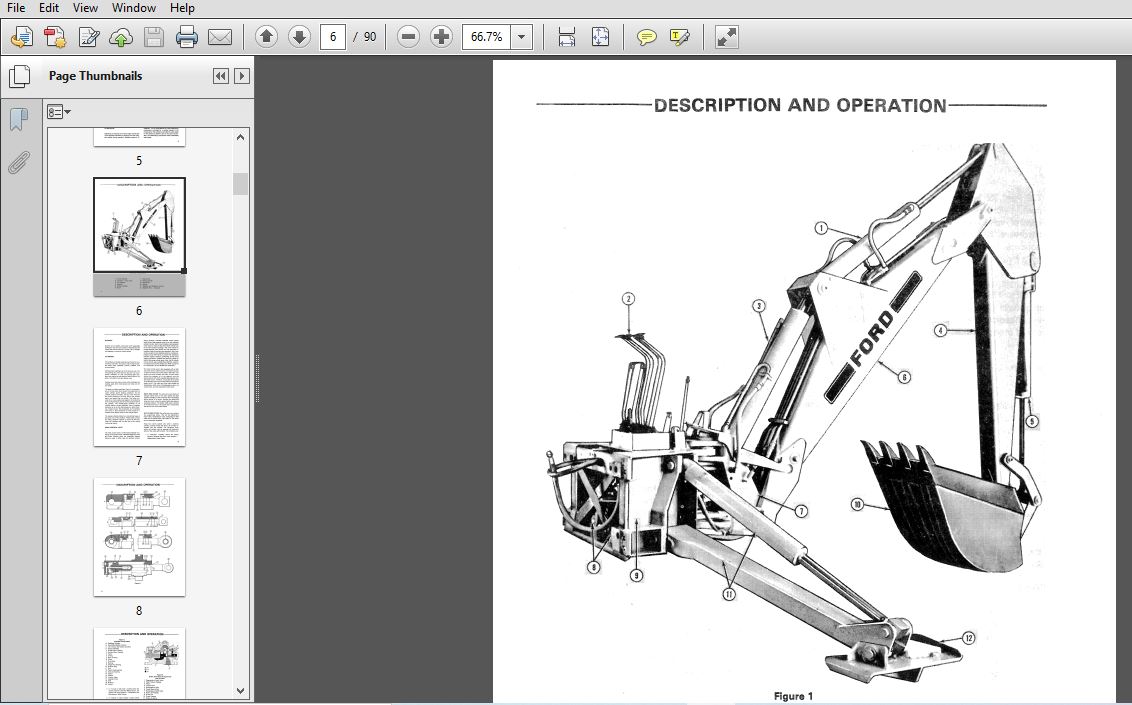This screenshot has width=1132, height=705.
Task: Open the zoom level dropdown arrow
Action: coord(521,37)
